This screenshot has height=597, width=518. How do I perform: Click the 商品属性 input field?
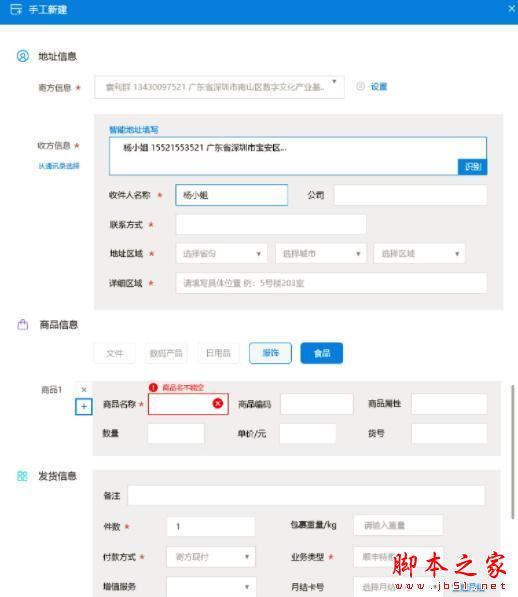449,404
